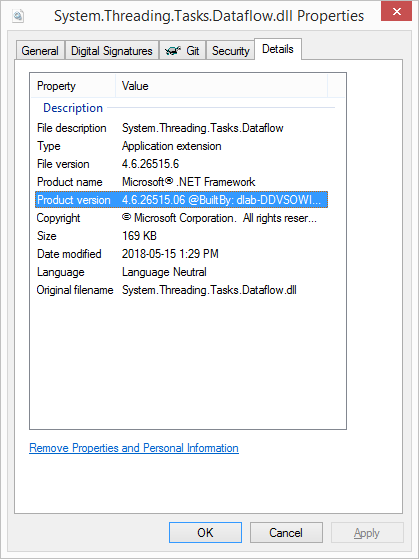Image resolution: width=419 pixels, height=559 pixels.
Task: Switch to the General tab
Action: (40, 51)
